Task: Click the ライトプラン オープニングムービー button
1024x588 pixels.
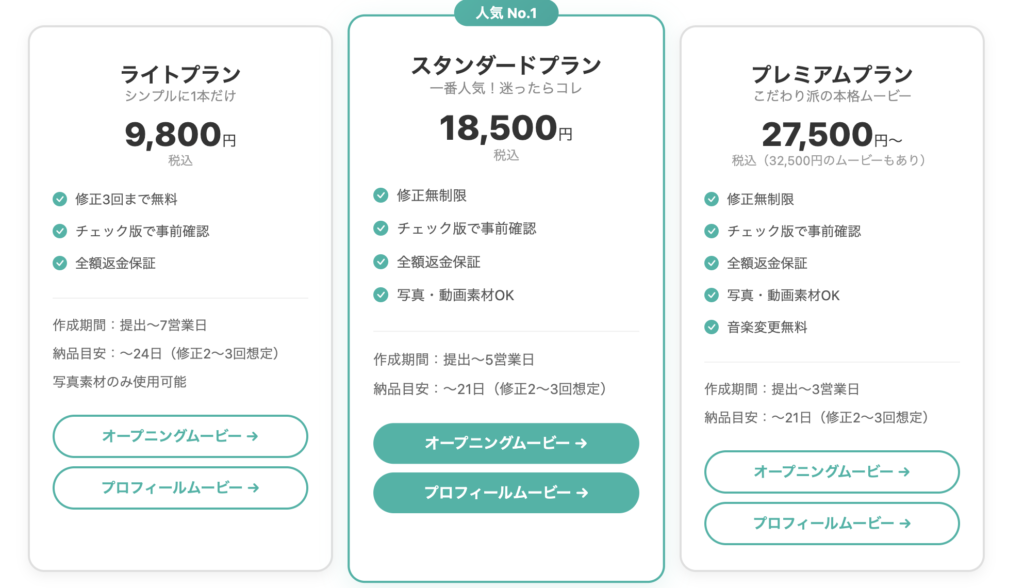Action: point(180,436)
